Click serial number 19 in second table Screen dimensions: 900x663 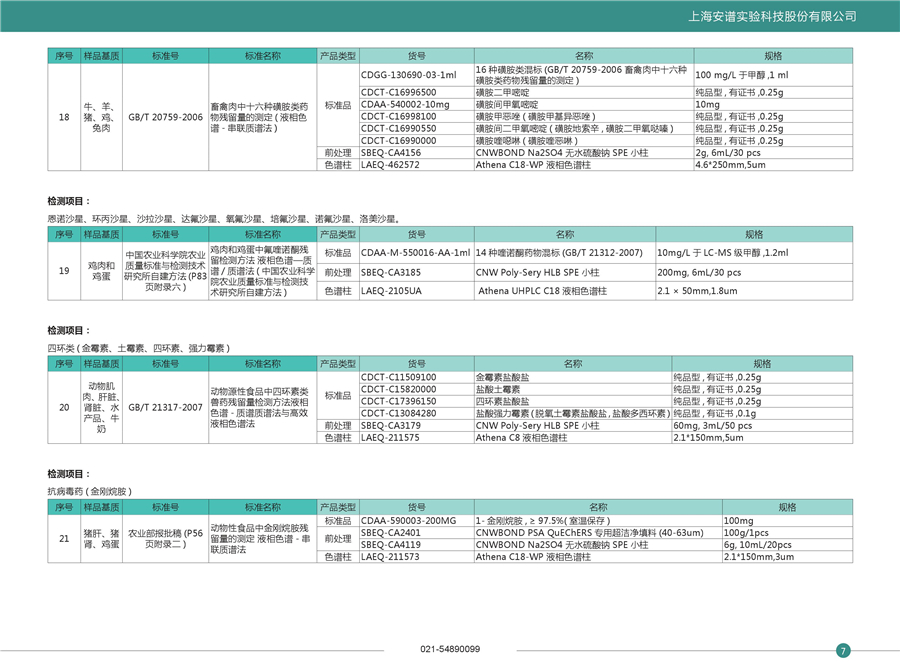[x=64, y=270]
